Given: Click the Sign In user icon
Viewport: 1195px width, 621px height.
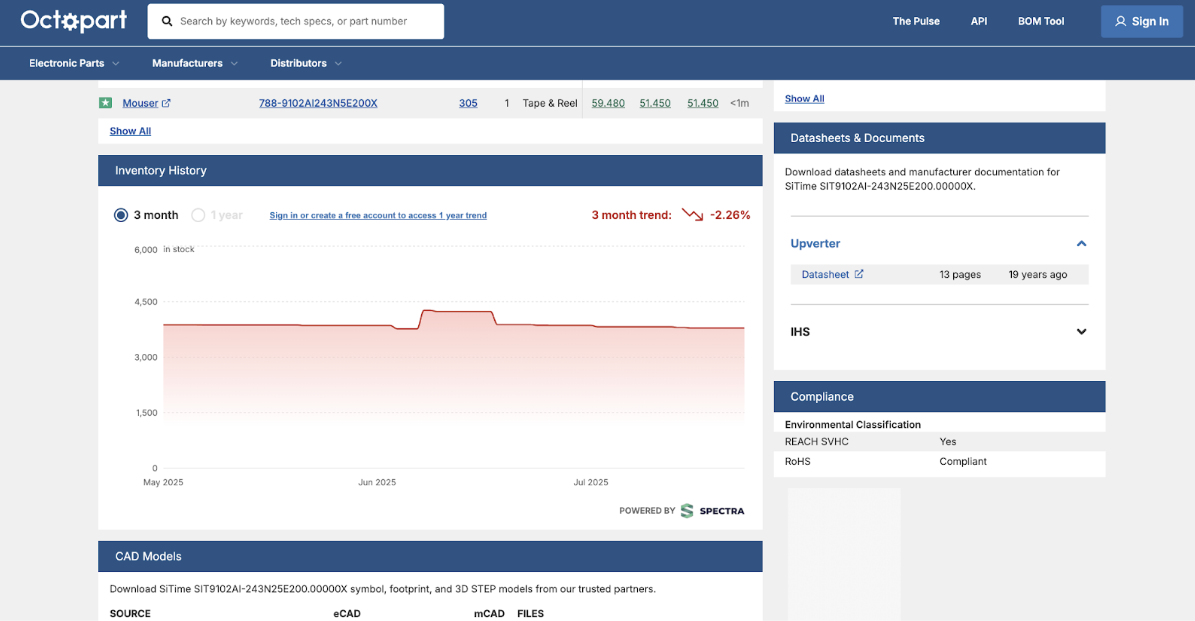Looking at the screenshot, I should (x=1120, y=21).
